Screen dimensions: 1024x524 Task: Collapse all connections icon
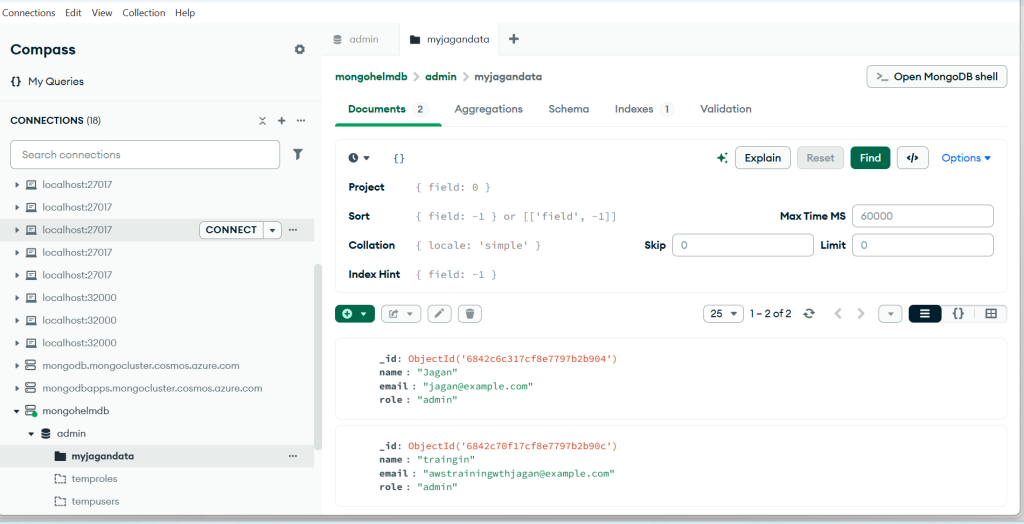(x=263, y=121)
